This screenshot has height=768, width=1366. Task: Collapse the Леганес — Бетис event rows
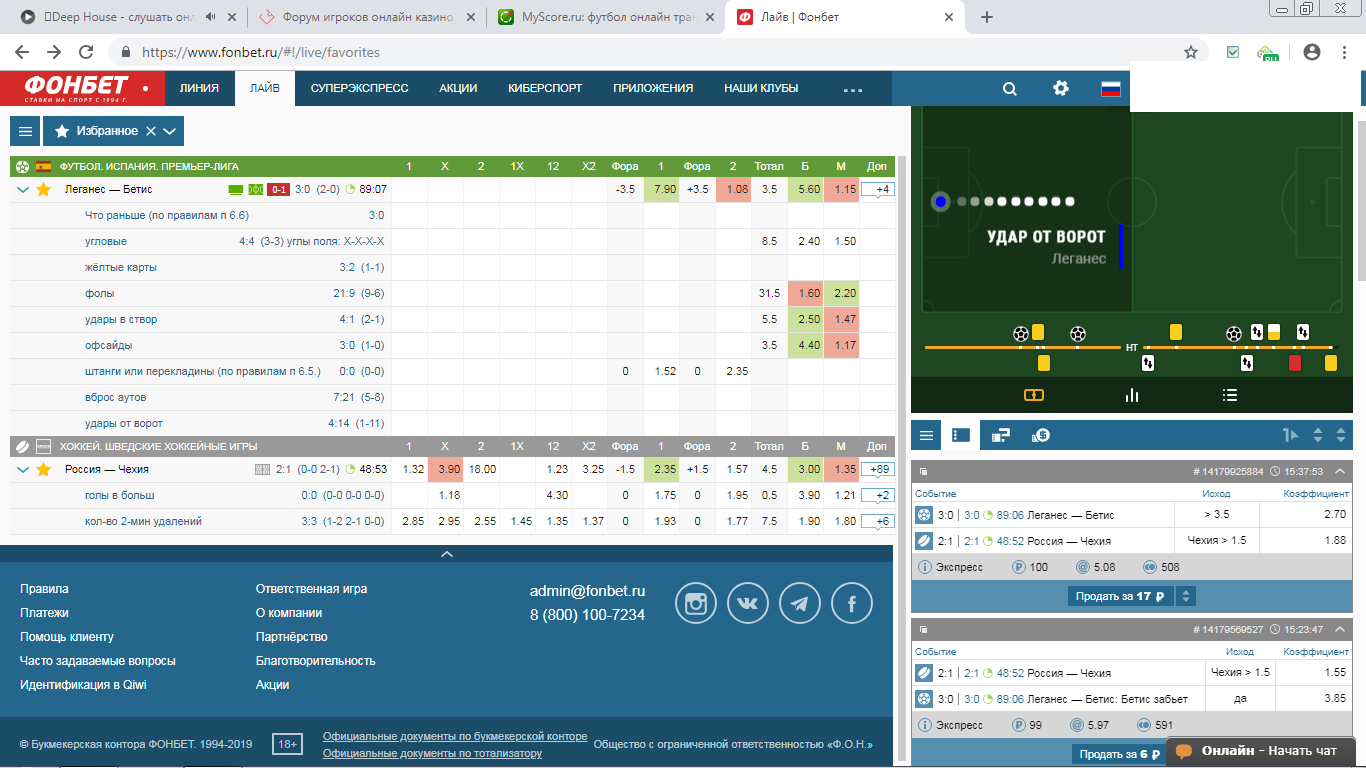23,189
